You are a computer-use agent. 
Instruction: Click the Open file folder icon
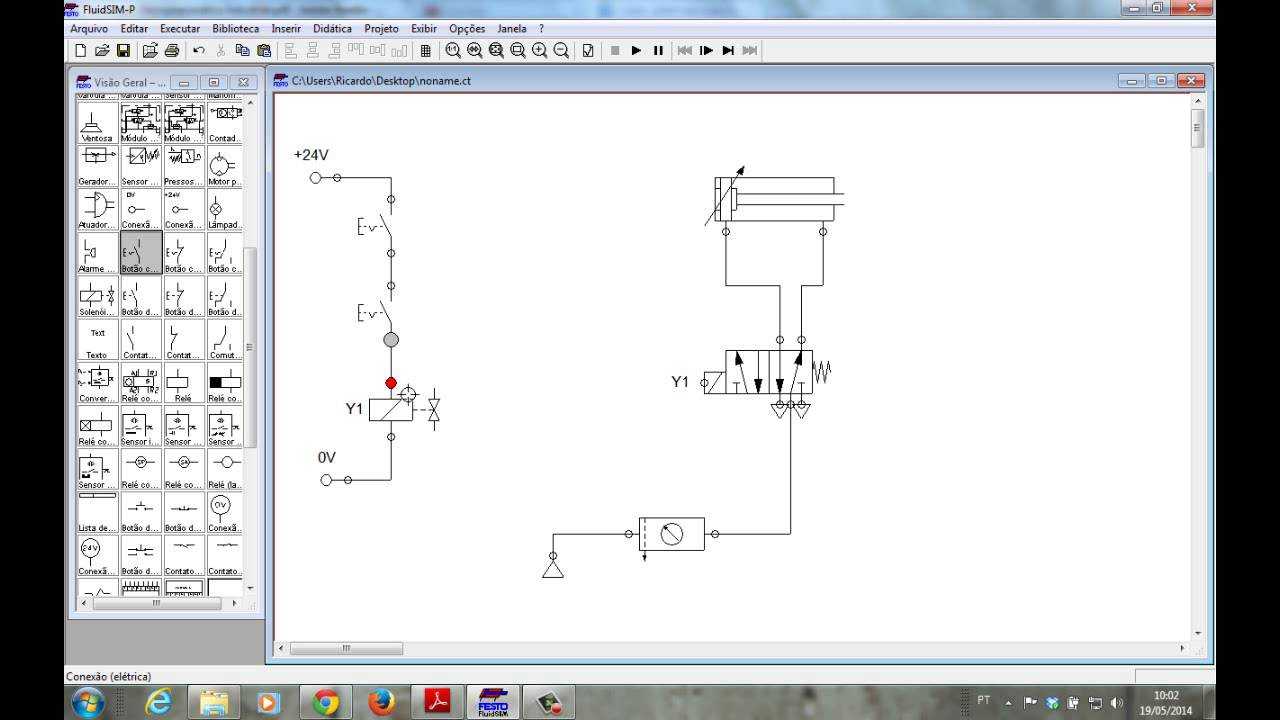(101, 50)
